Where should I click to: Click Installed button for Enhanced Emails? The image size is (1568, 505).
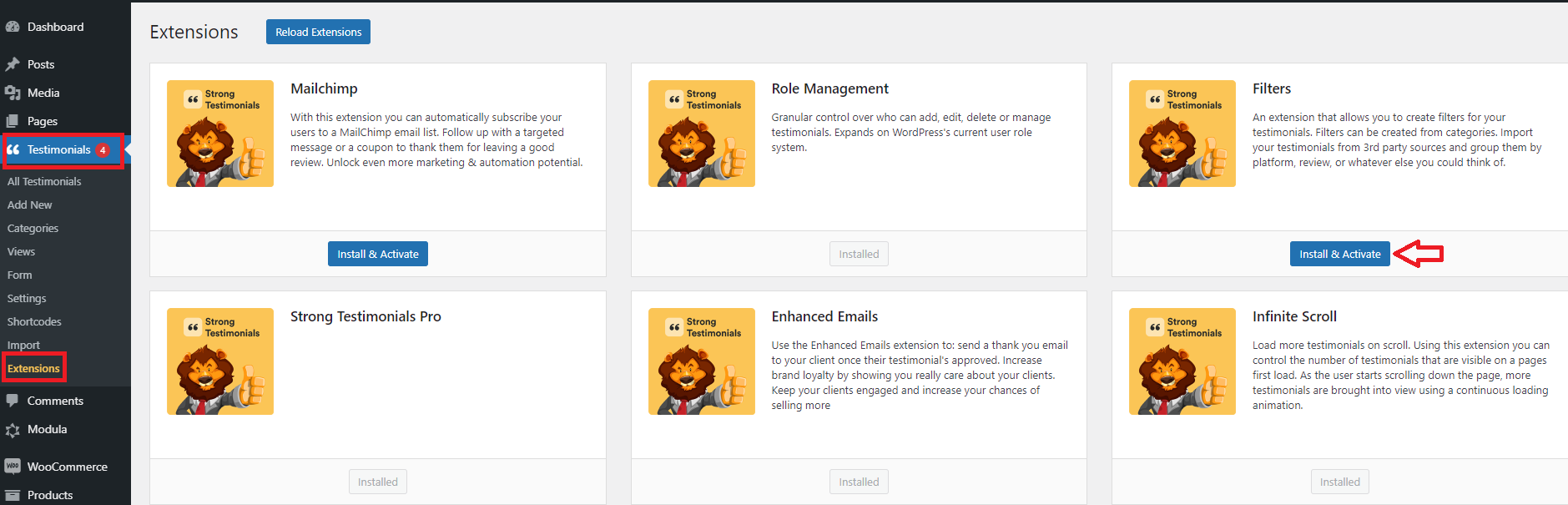click(x=859, y=482)
